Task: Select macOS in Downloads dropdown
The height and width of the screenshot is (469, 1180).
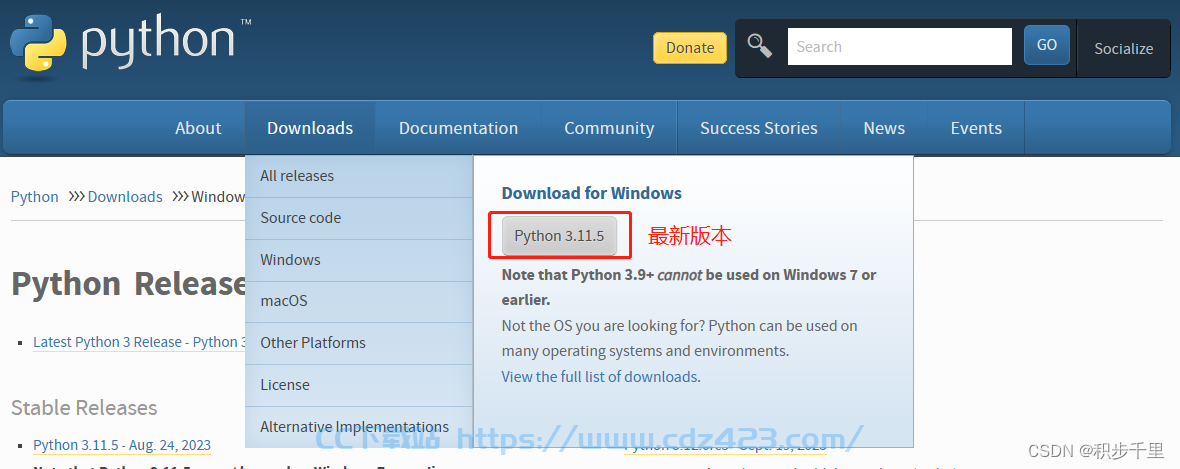Action: 359,301
